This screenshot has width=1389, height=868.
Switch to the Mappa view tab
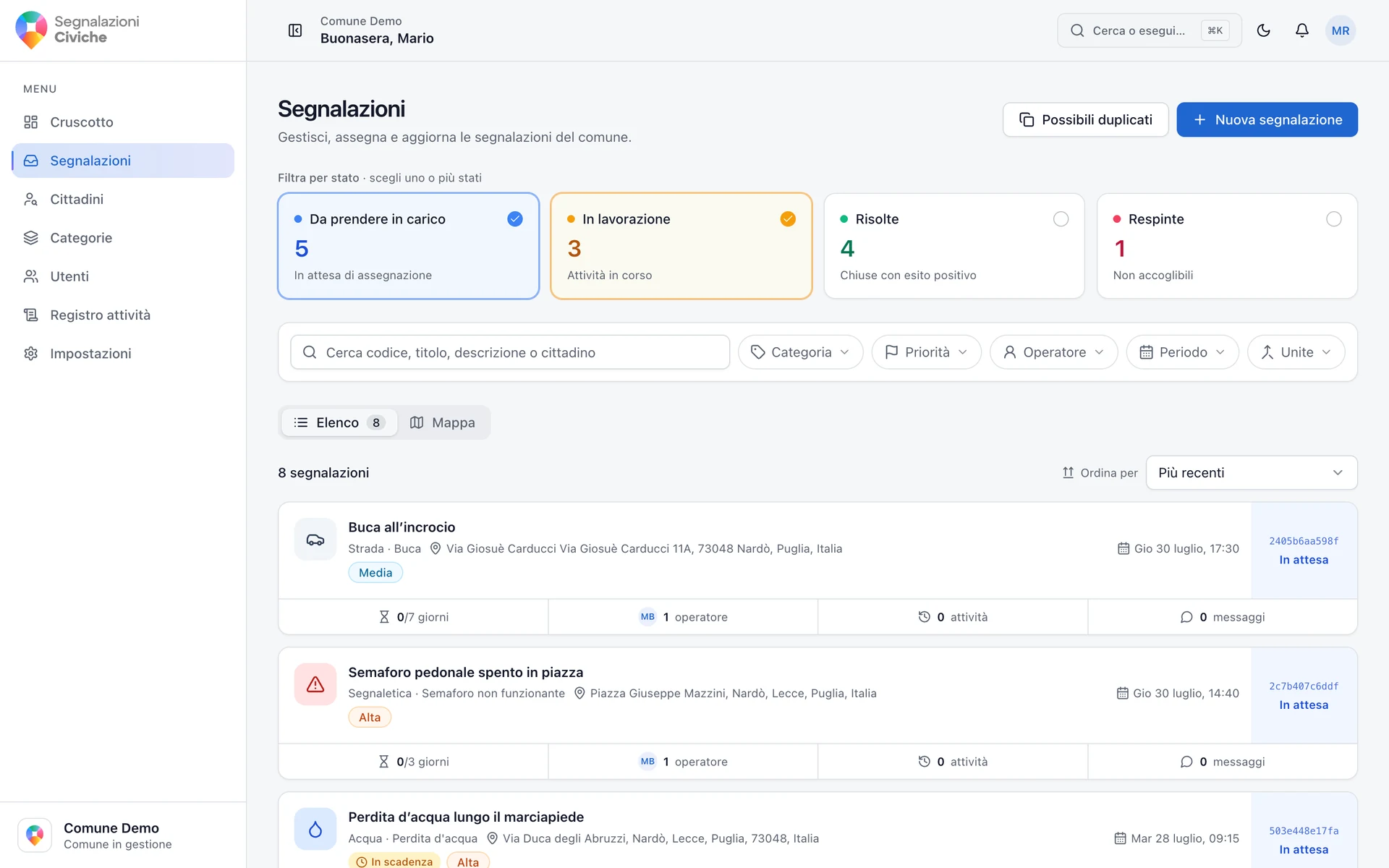click(x=443, y=422)
